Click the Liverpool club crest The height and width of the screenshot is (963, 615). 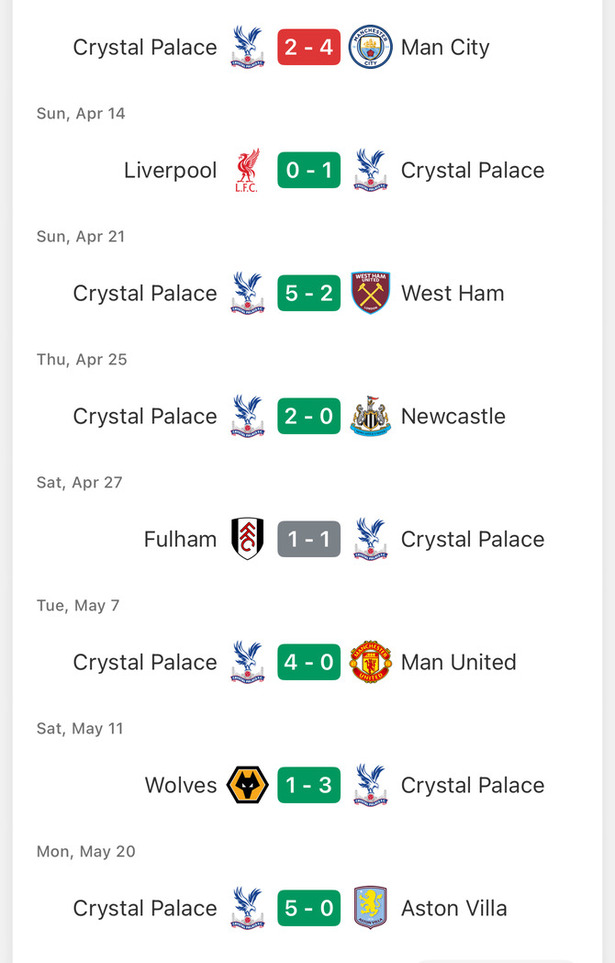247,170
